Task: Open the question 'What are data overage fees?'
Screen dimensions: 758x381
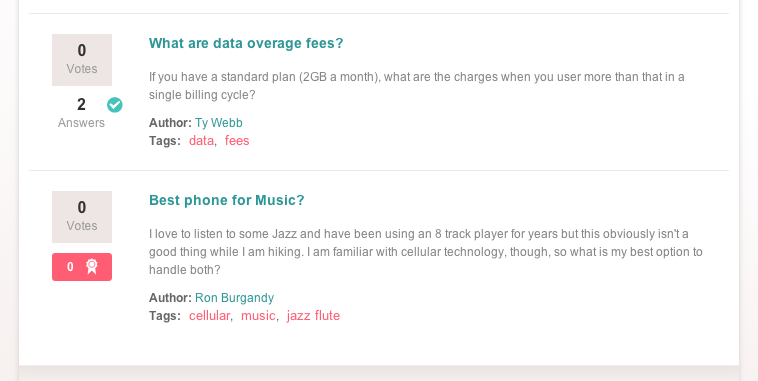Action: click(246, 44)
